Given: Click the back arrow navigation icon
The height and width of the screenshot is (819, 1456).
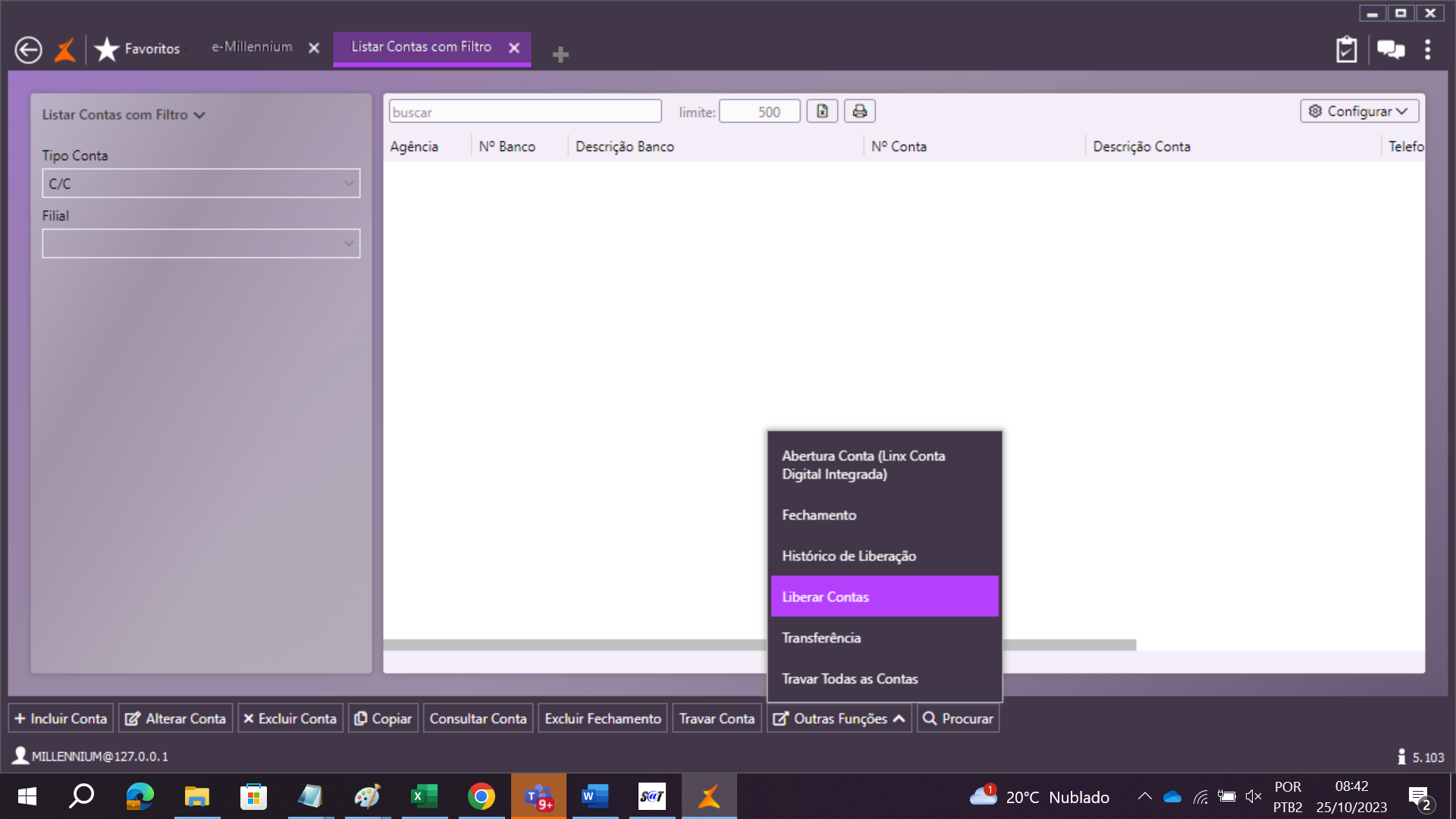Looking at the screenshot, I should tap(28, 50).
